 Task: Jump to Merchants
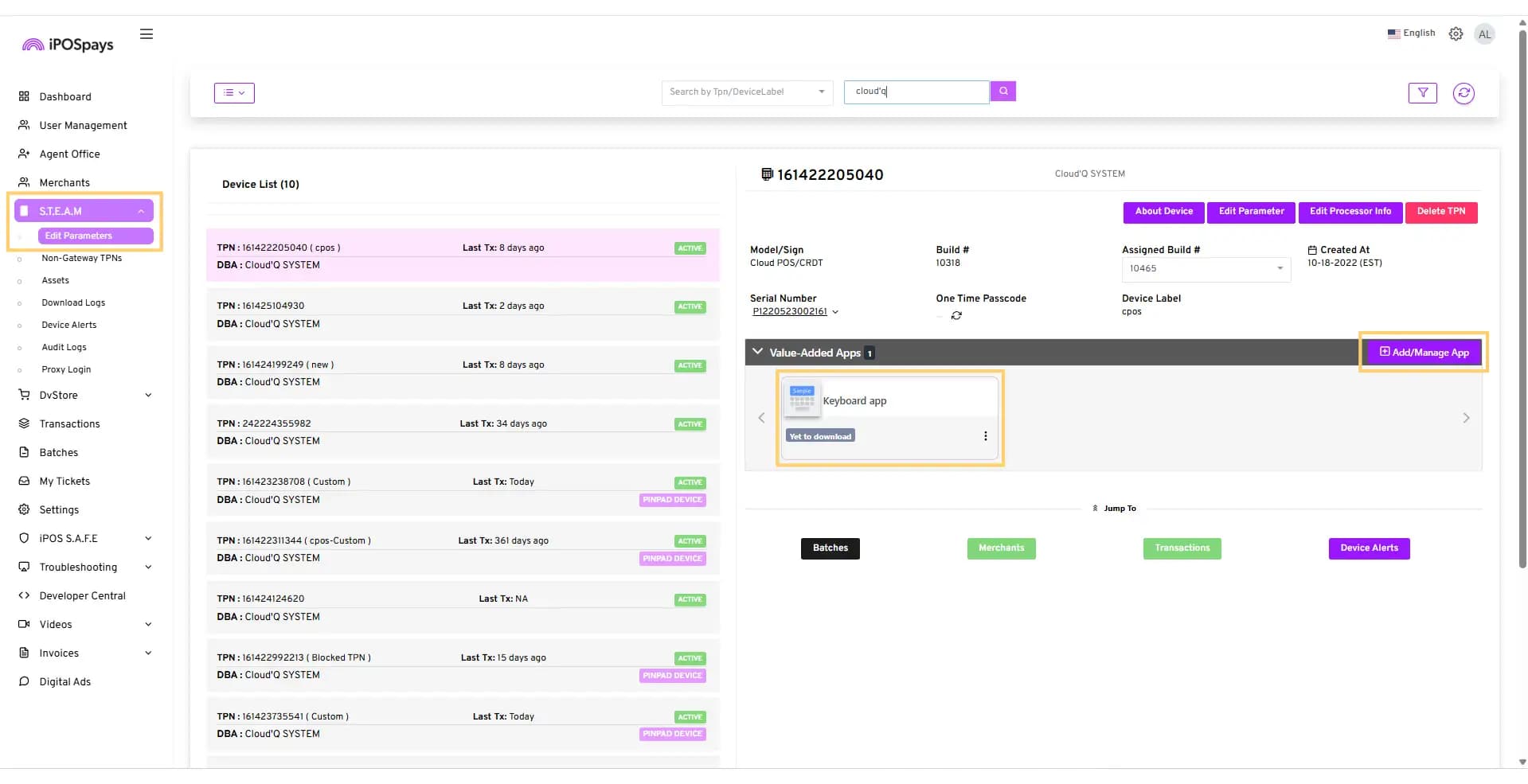(x=1001, y=548)
